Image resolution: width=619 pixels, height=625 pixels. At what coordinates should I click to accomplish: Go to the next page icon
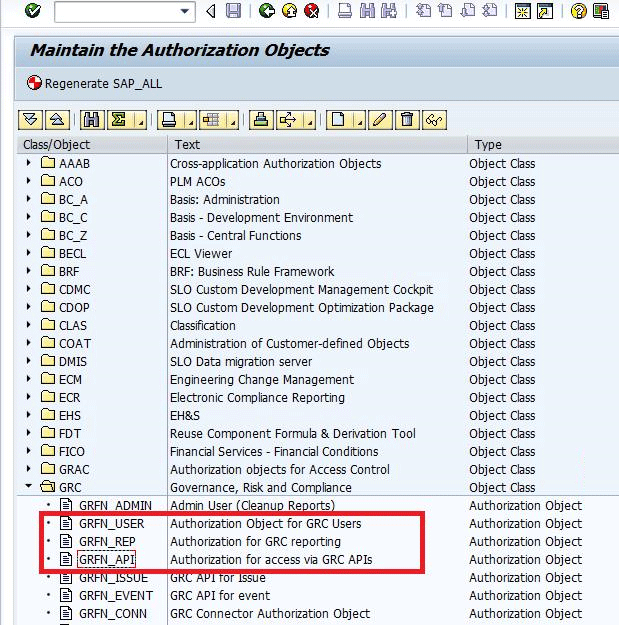pyautogui.click(x=467, y=11)
